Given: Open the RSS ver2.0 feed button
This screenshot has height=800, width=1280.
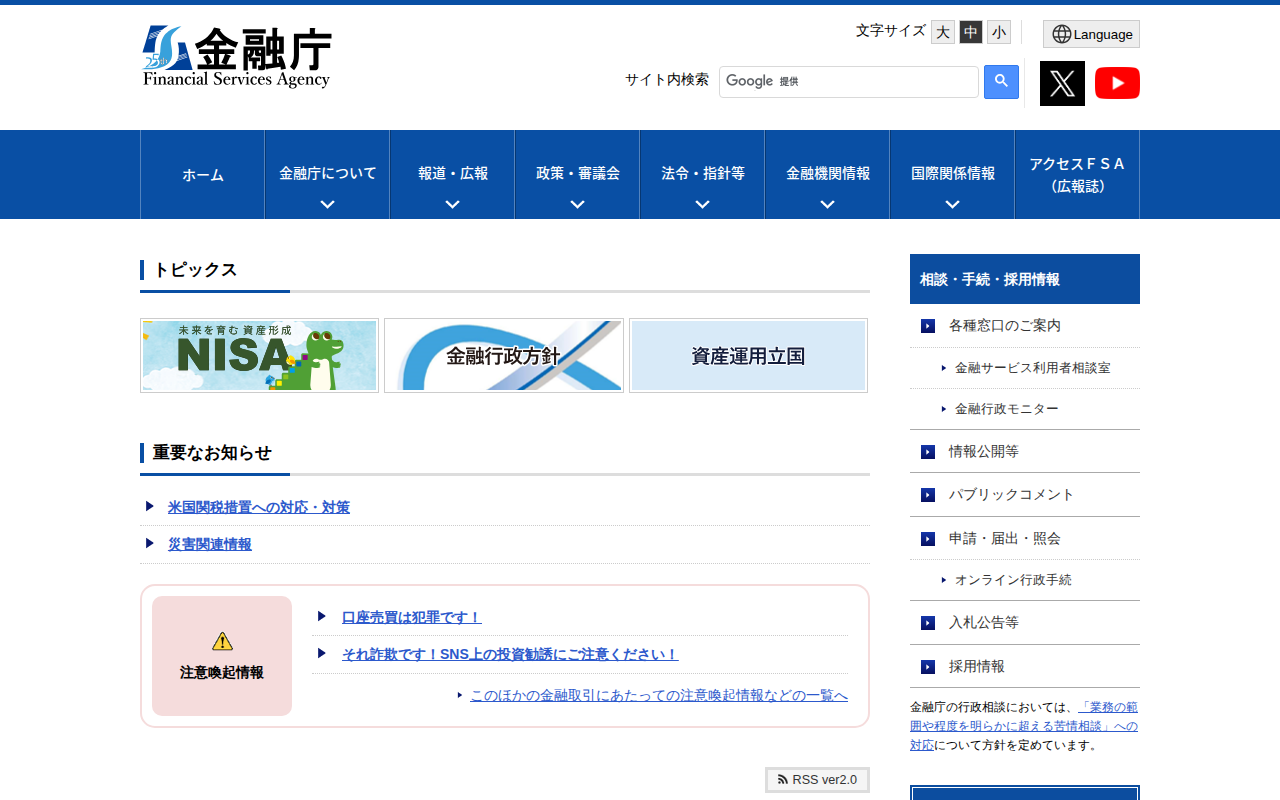Looking at the screenshot, I should 817,780.
